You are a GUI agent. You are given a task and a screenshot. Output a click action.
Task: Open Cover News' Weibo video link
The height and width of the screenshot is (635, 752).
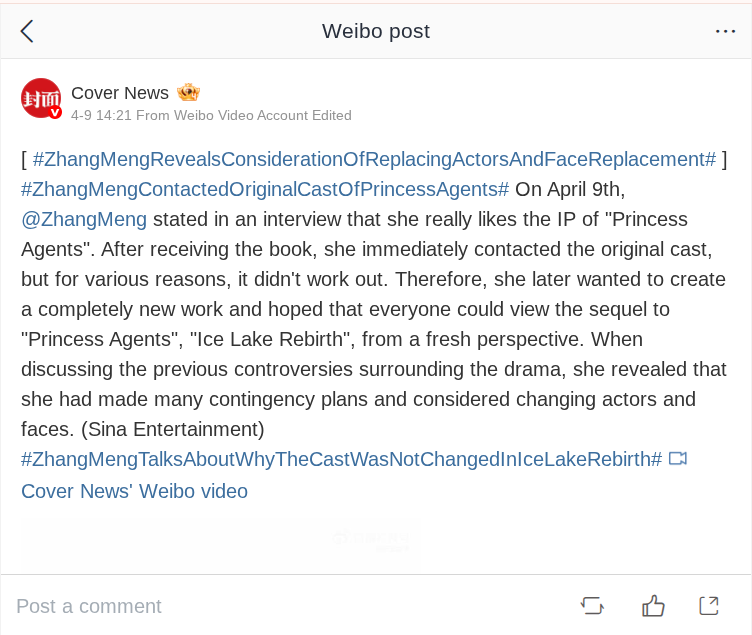pos(134,491)
